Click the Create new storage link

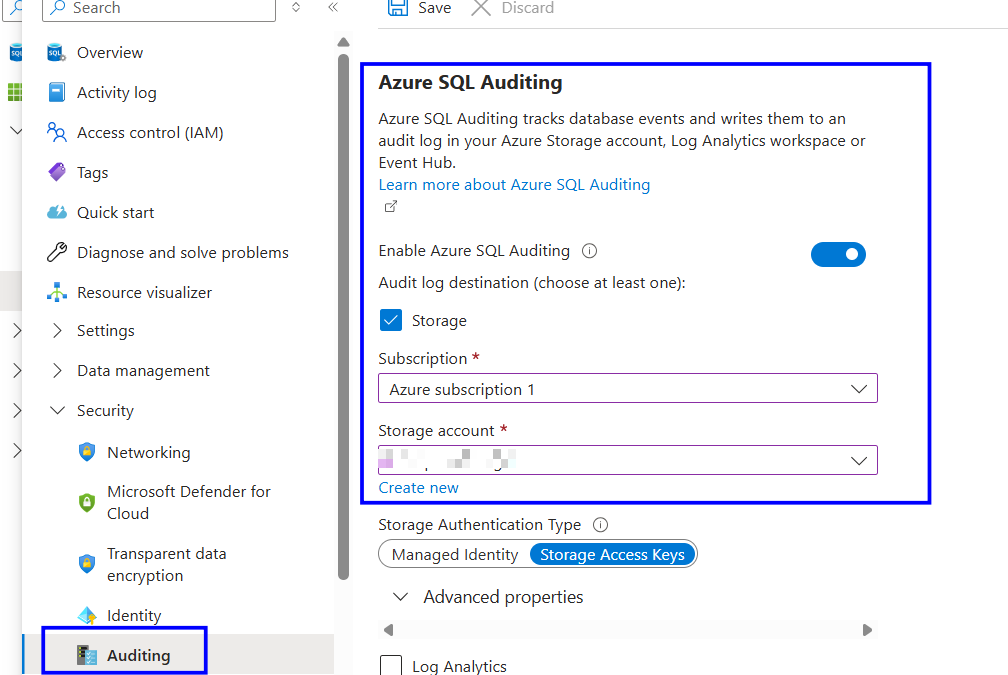tap(418, 488)
